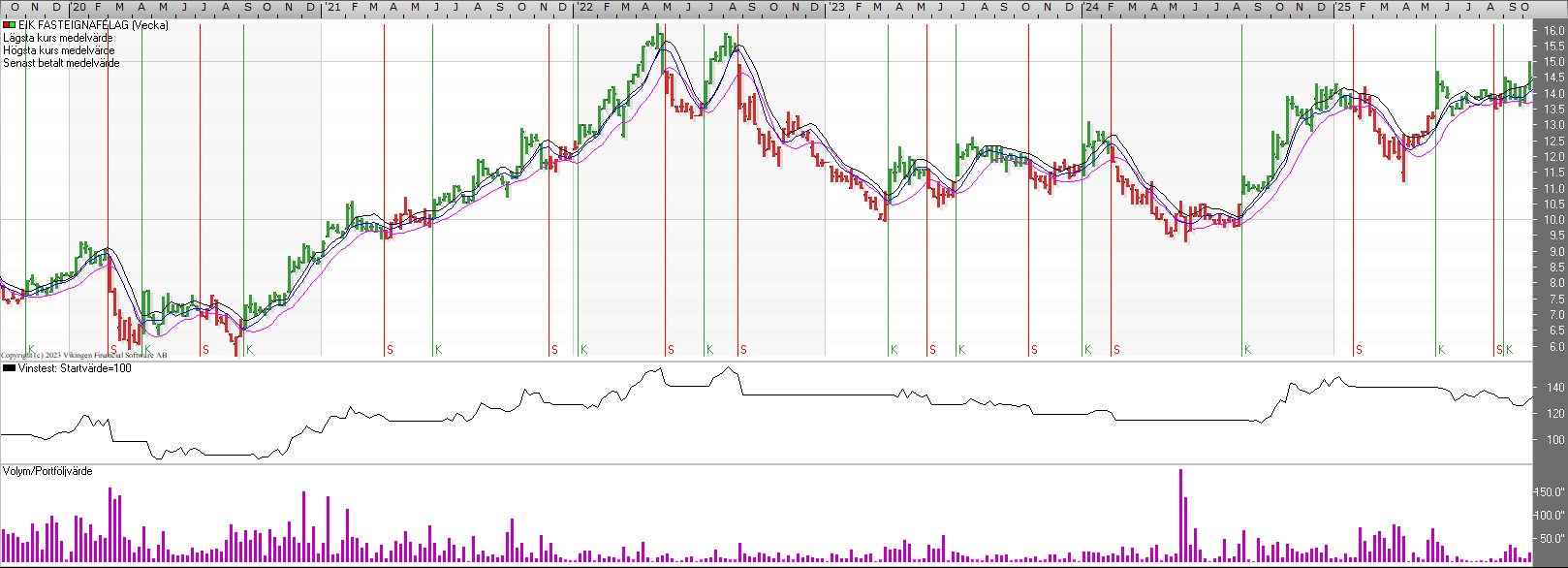Click the Högsta kurs medelvärde legend label
This screenshot has width=1568, height=568.
[58, 50]
